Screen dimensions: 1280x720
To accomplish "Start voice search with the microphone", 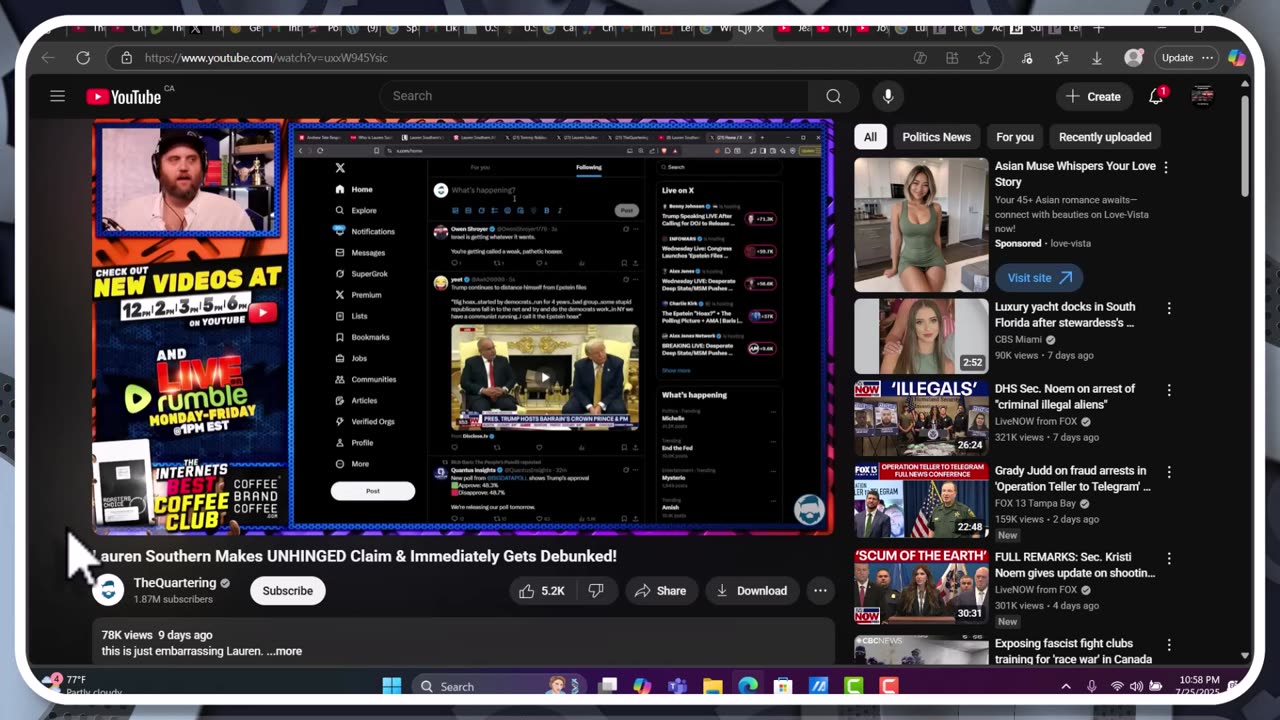I will click(888, 96).
